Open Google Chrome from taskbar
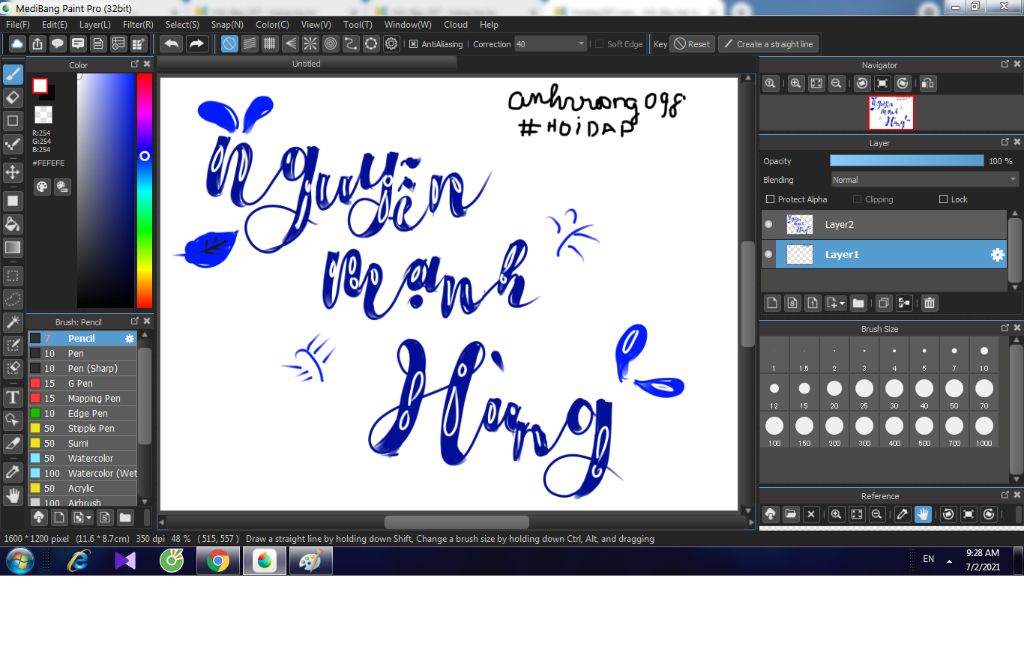1024x661 pixels. tap(217, 561)
